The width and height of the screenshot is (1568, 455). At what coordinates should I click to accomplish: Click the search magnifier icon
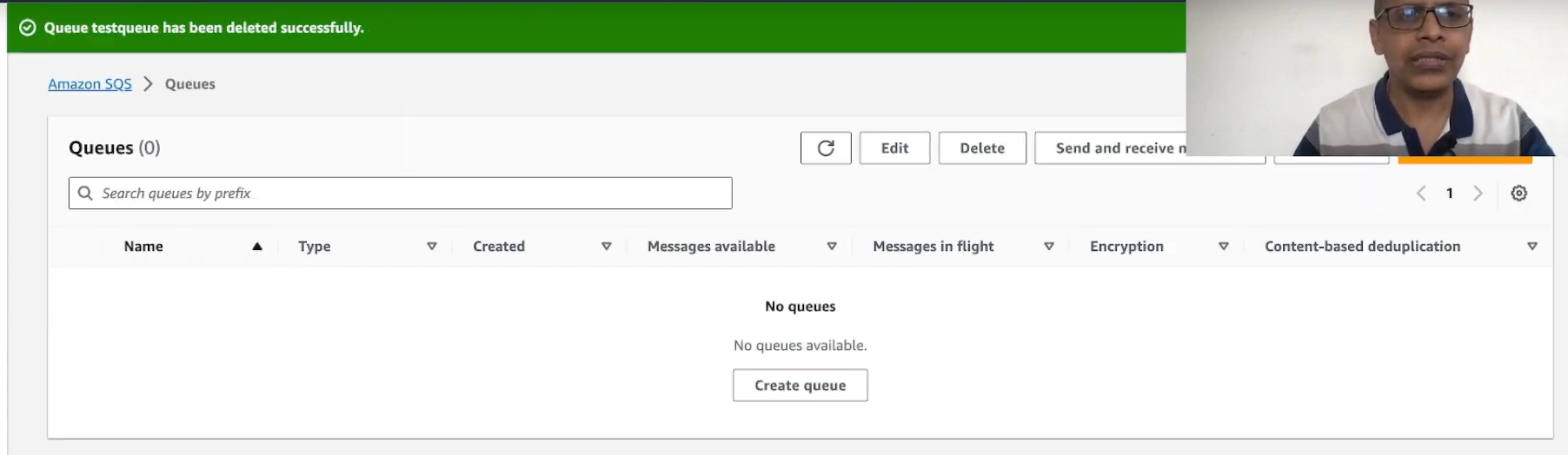point(85,193)
